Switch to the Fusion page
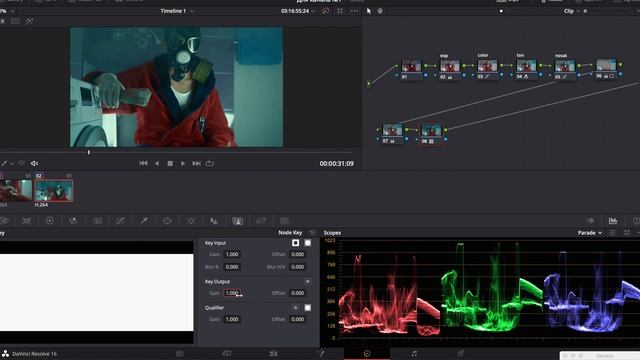640x360 pixels. [x=320, y=353]
